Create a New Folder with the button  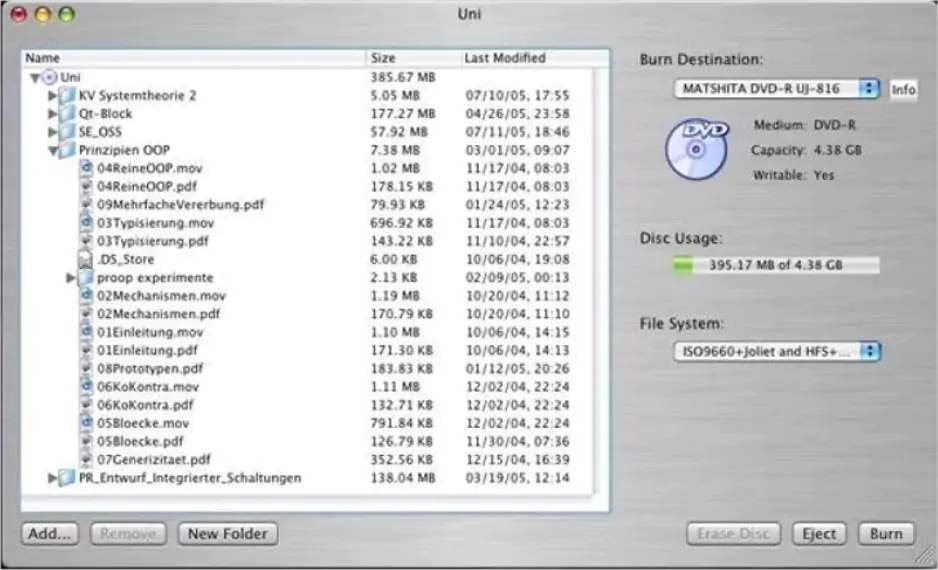227,534
